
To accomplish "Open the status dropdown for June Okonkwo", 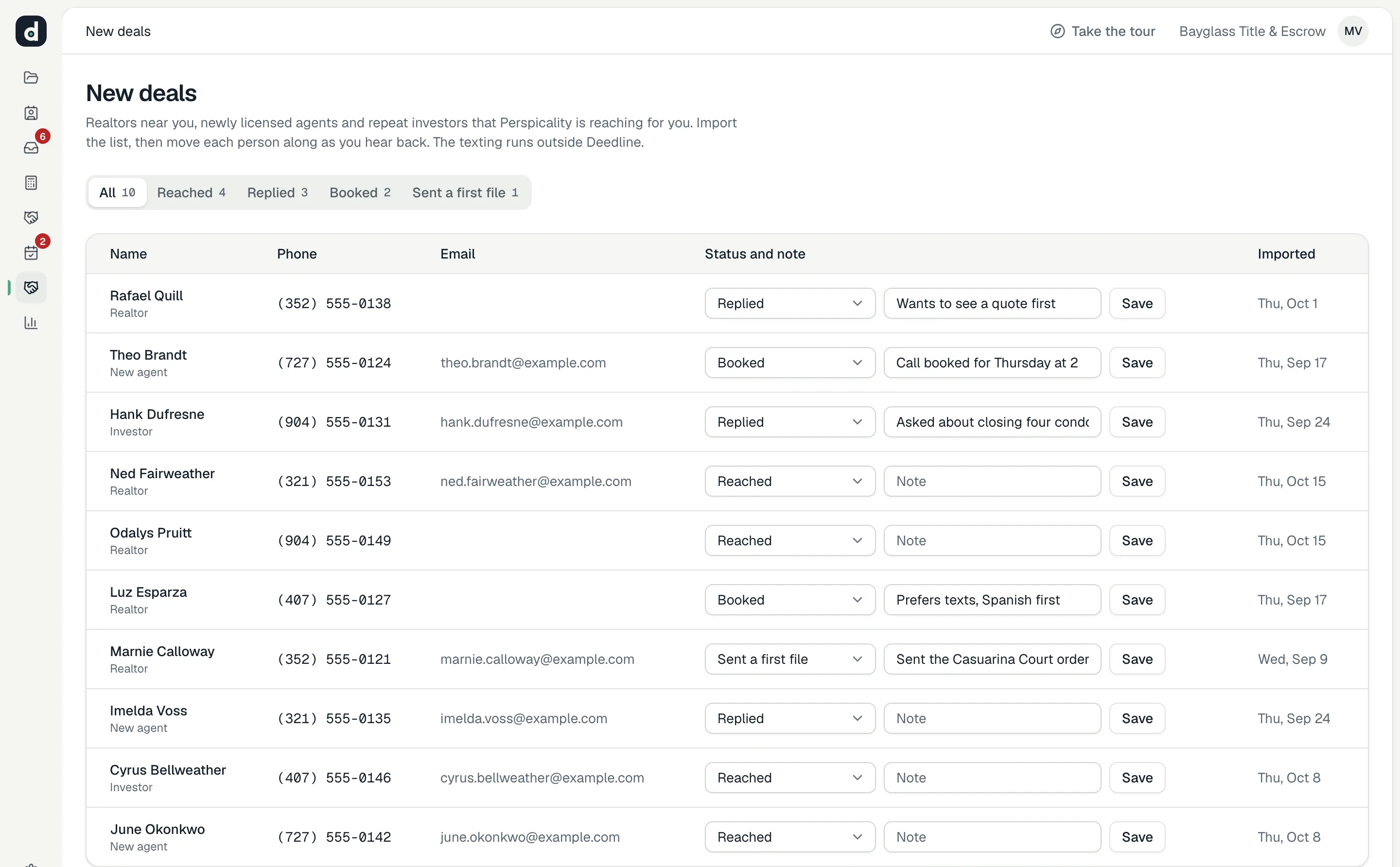I will [x=790, y=837].
